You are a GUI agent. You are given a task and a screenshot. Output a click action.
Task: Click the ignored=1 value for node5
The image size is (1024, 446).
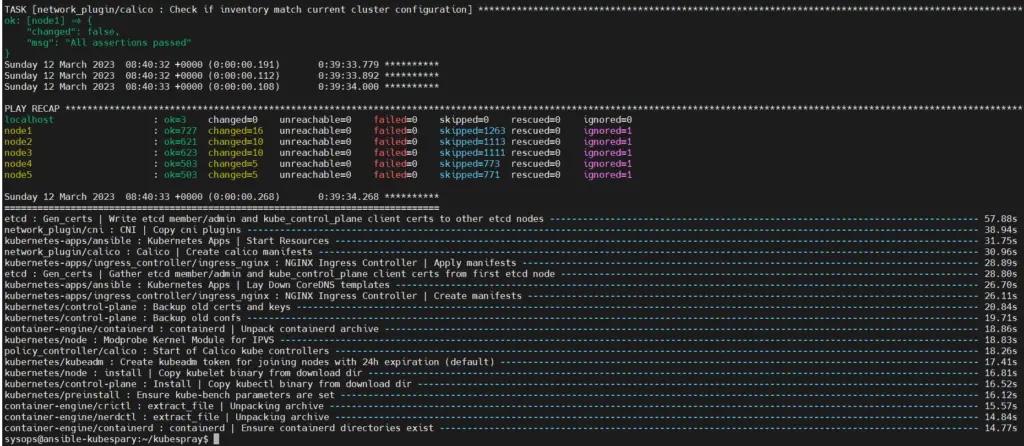(x=609, y=175)
